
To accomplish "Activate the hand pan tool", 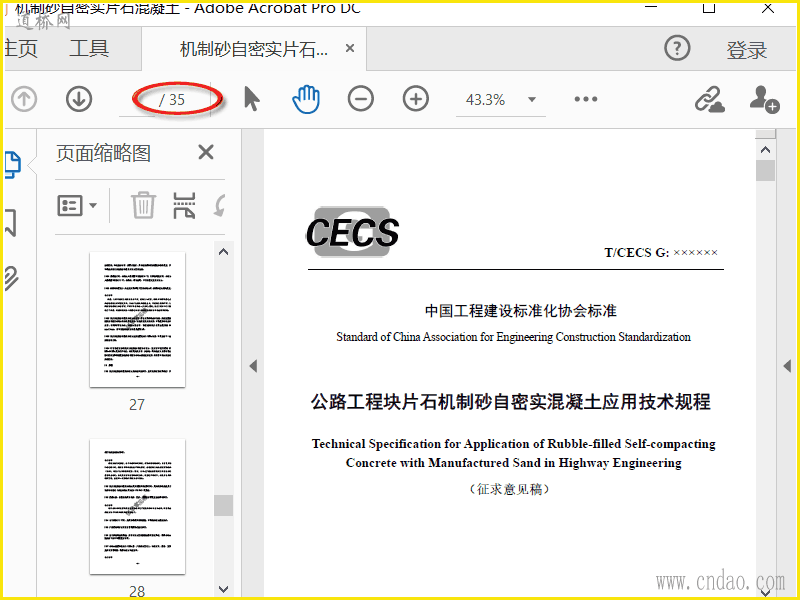I will click(306, 99).
